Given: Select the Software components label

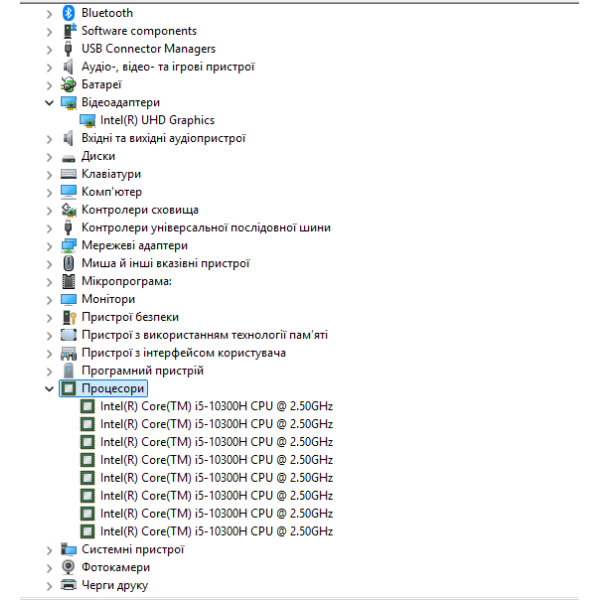Looking at the screenshot, I should pos(139,31).
